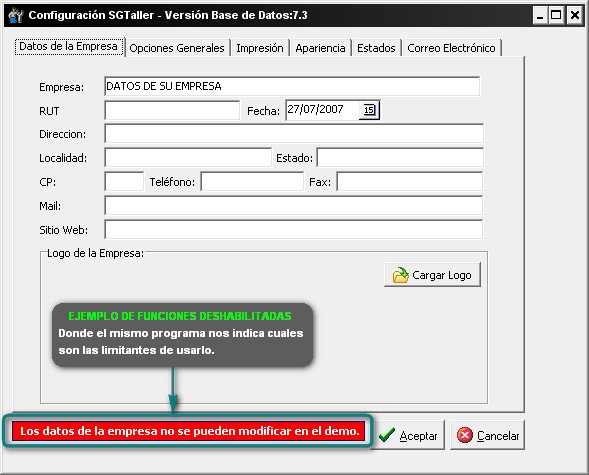This screenshot has width=589, height=475.
Task: Open the Correo Electrónico tab
Action: pyautogui.click(x=451, y=48)
